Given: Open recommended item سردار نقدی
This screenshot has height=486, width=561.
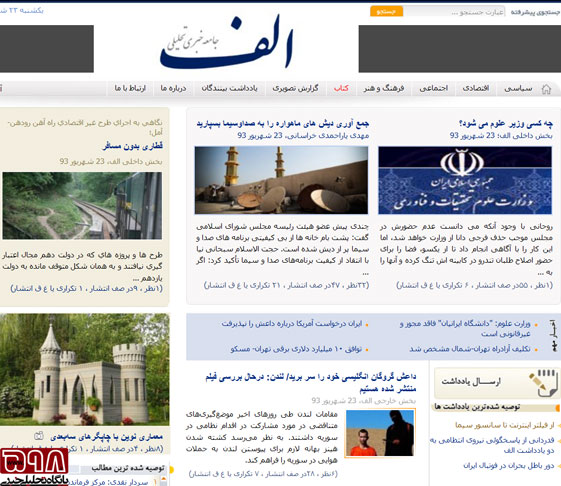Looking at the screenshot, I should [108, 482].
